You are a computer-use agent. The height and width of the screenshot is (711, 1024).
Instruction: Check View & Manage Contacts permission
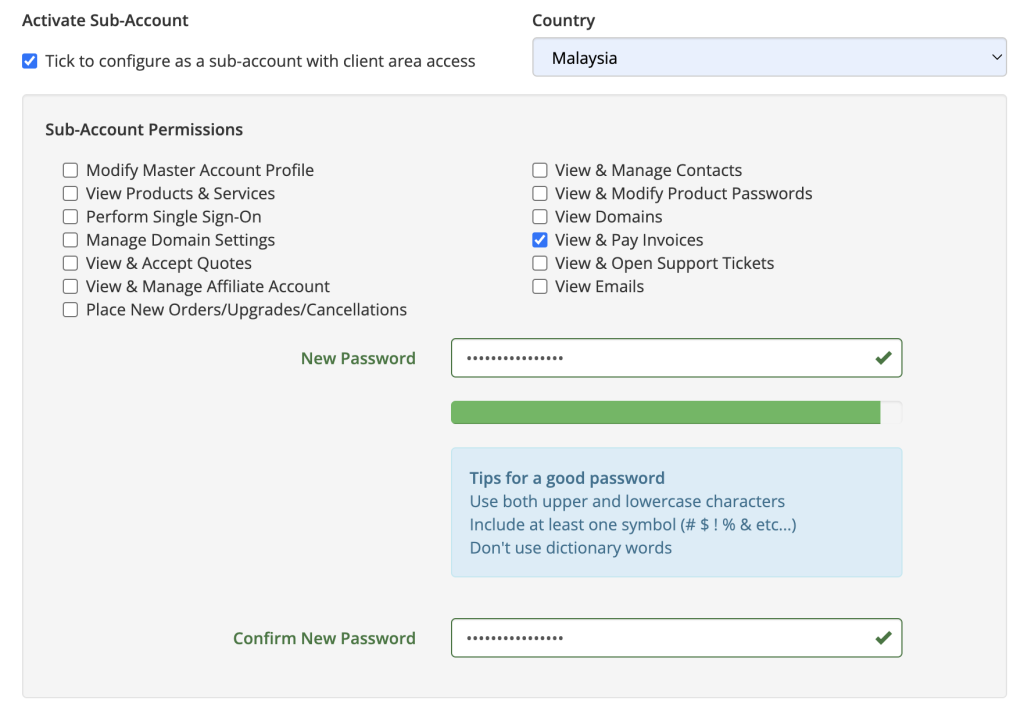click(539, 170)
